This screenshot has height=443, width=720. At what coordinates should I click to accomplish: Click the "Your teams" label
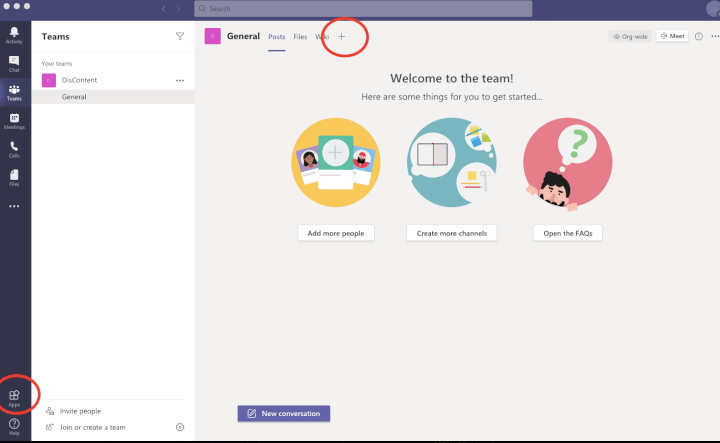57,63
